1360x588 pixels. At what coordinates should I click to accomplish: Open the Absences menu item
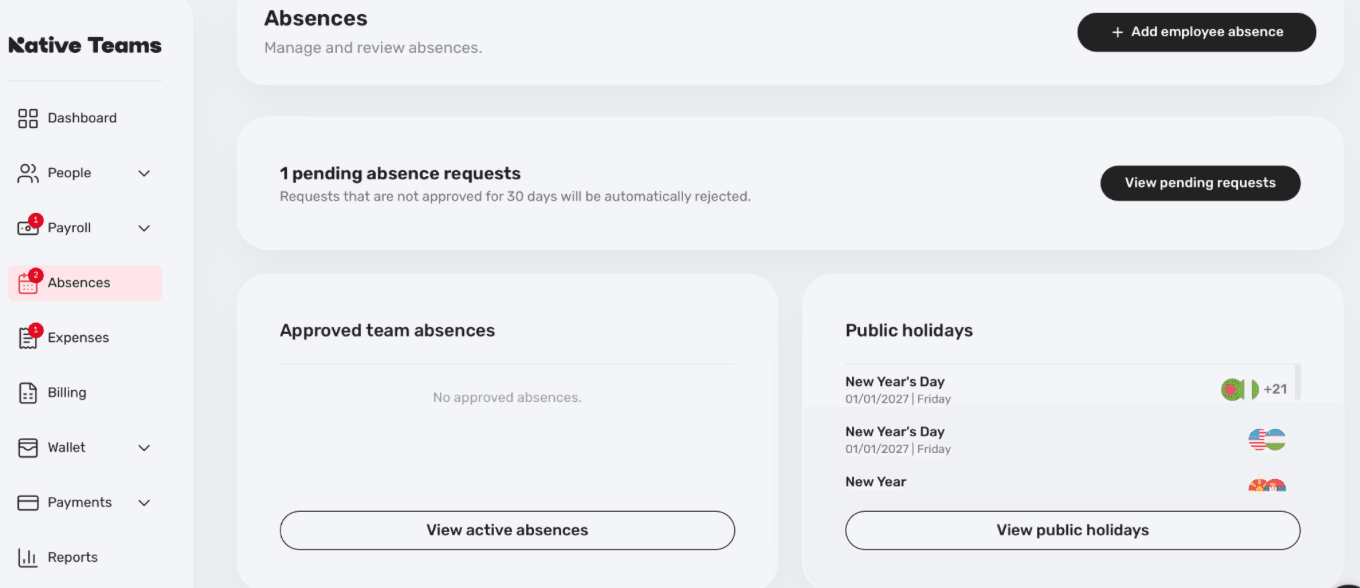click(x=85, y=283)
